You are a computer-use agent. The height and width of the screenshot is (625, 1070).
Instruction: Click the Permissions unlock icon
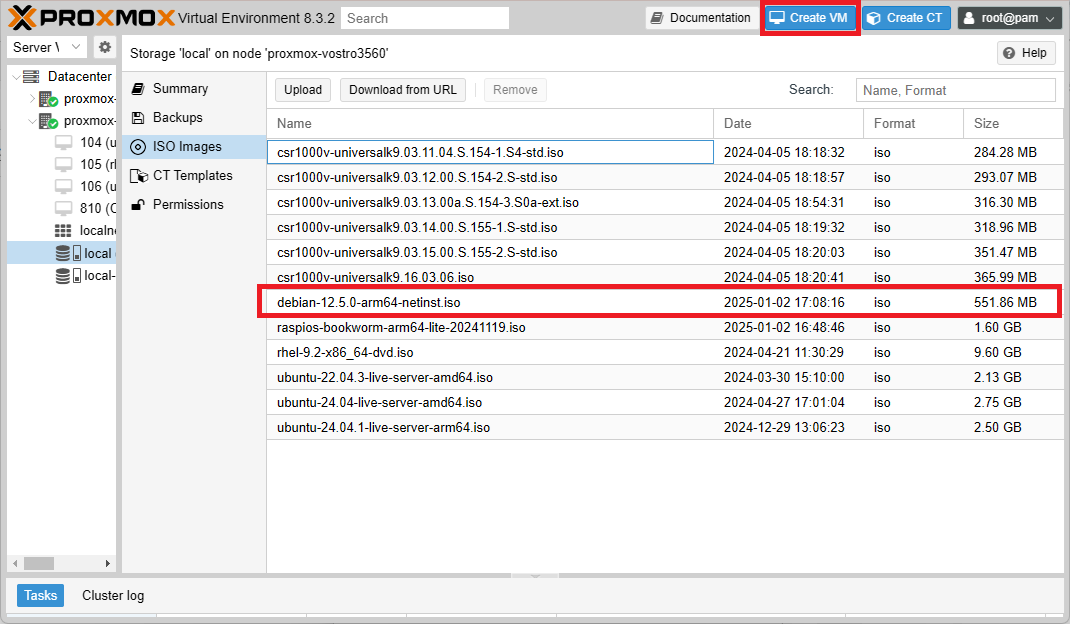click(138, 205)
